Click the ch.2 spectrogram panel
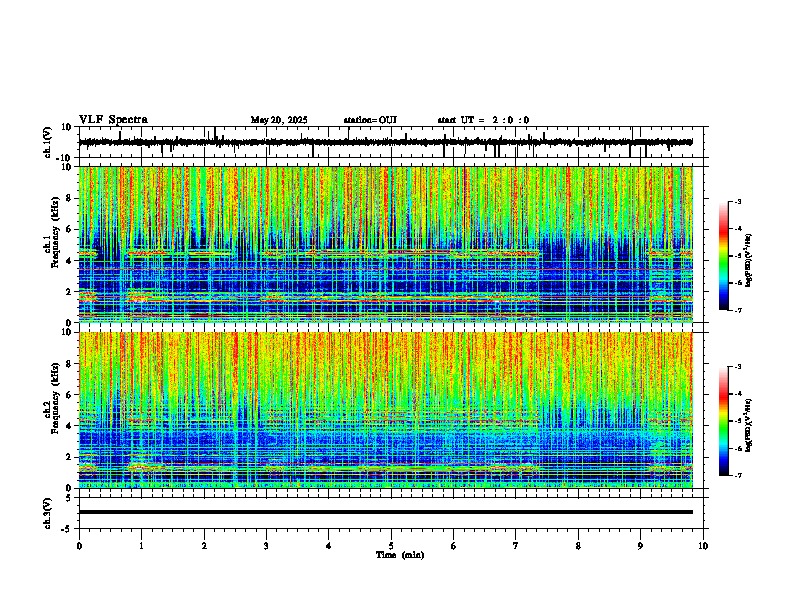Image resolution: width=792 pixels, height=612 pixels. 386,410
